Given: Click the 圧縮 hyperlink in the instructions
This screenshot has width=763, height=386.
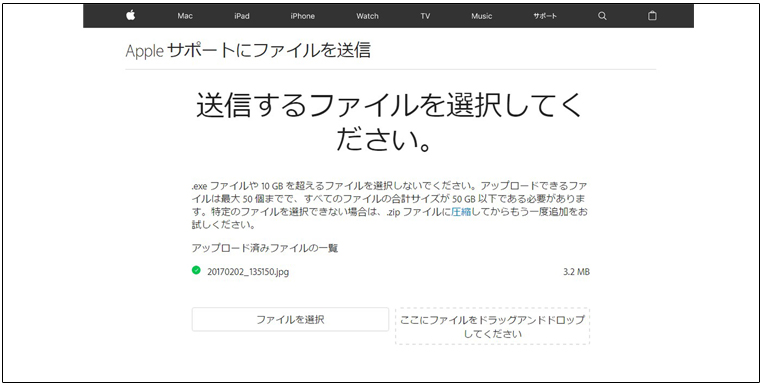Looking at the screenshot, I should pyautogui.click(x=461, y=212).
